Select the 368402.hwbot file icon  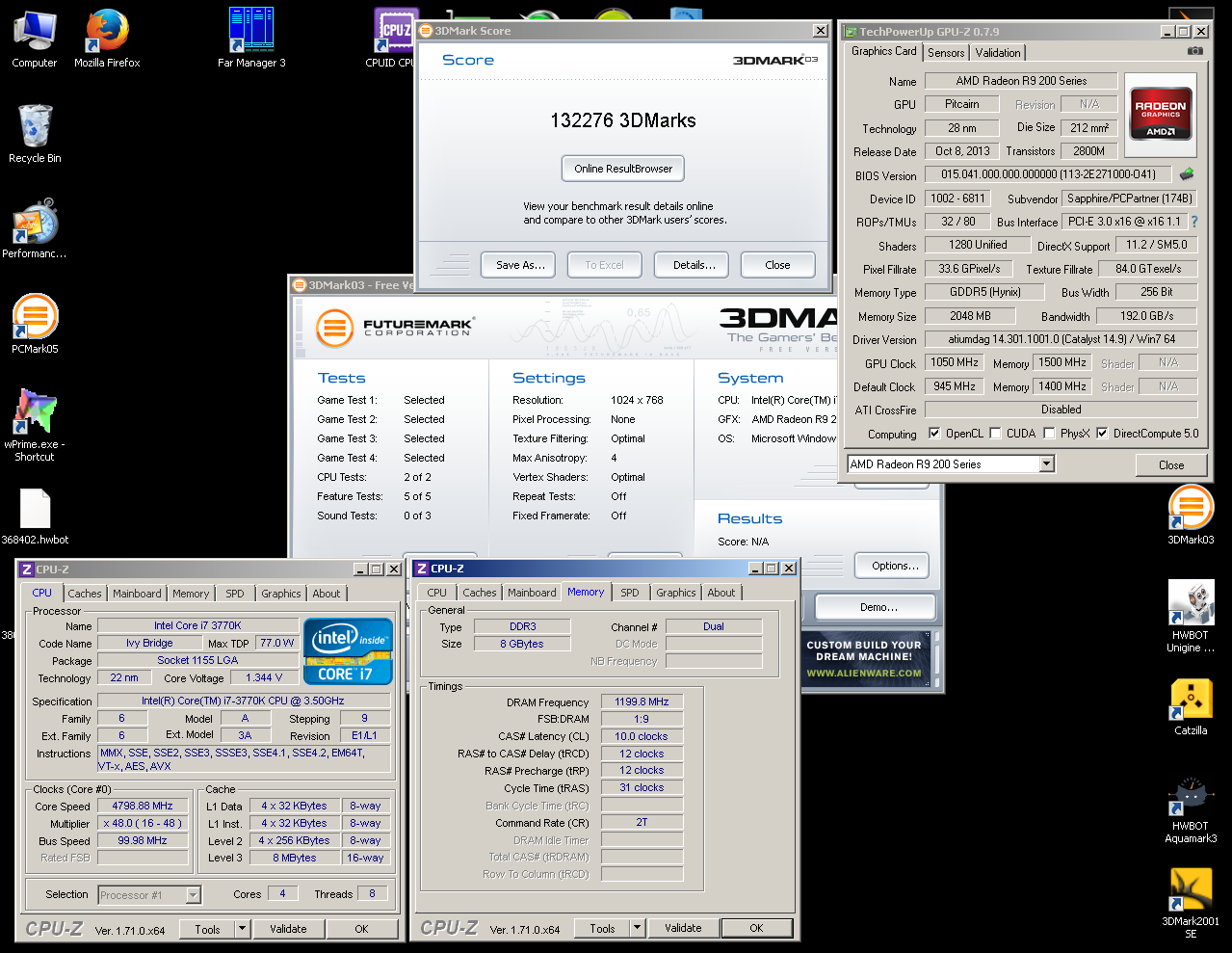coord(35,516)
